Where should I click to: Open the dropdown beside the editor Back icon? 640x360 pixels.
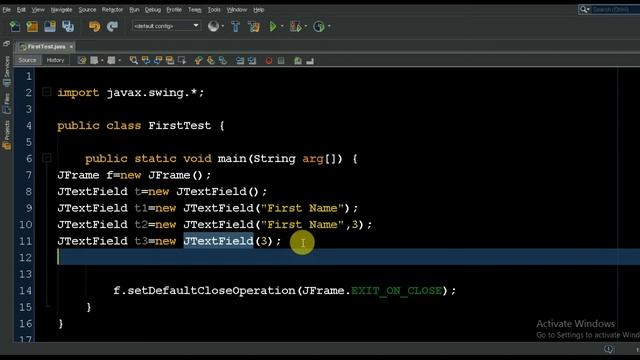coord(102,61)
